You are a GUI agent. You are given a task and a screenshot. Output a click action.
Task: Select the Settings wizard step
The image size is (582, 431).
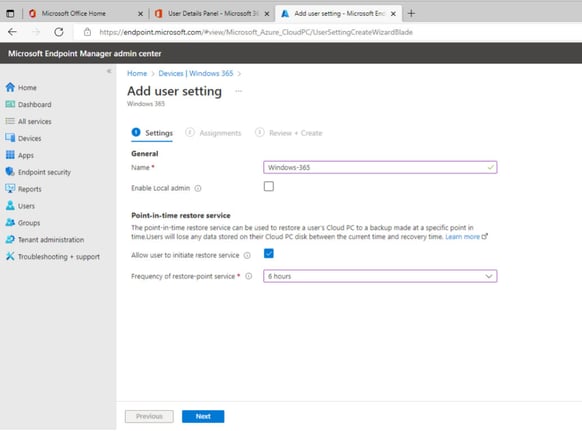(x=152, y=133)
